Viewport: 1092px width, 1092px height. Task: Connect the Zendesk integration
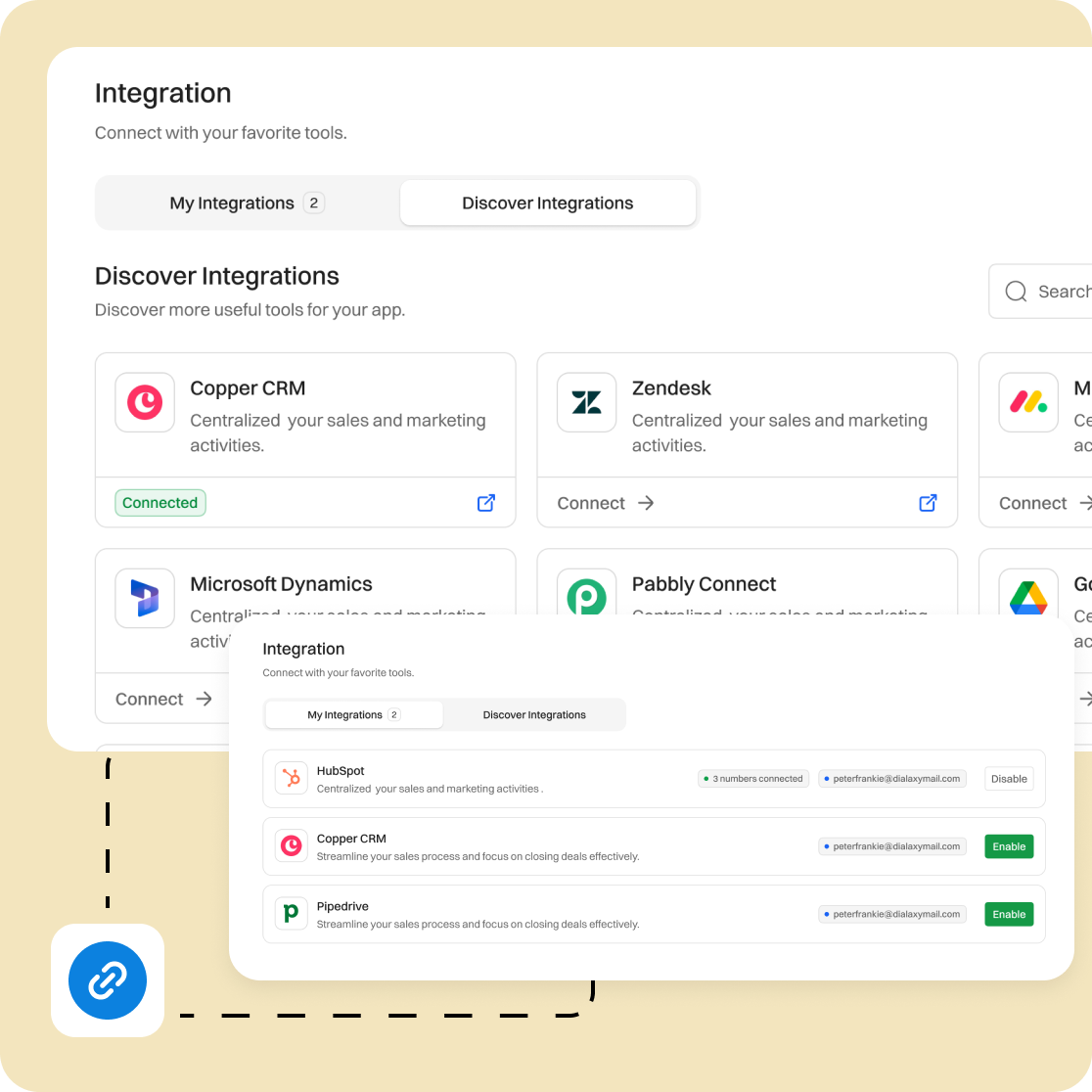[606, 503]
